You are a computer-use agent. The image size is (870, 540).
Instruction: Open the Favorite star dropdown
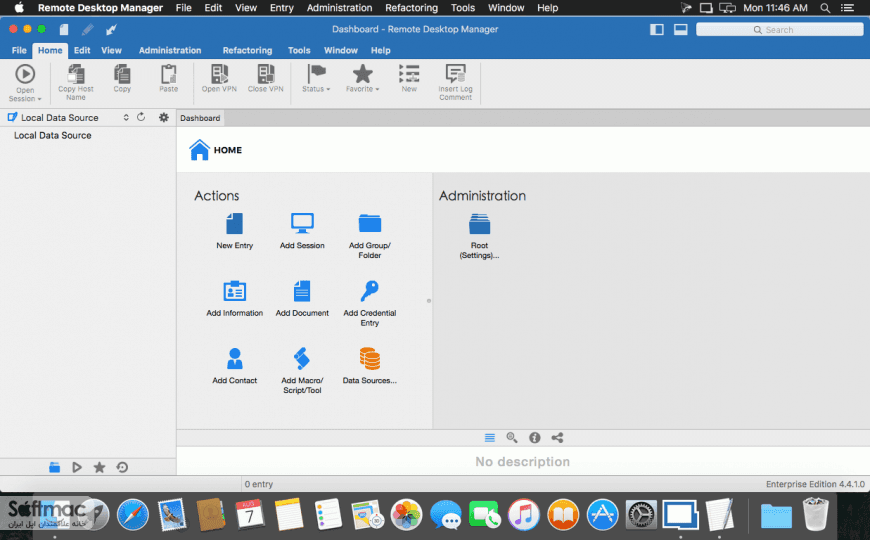click(362, 78)
